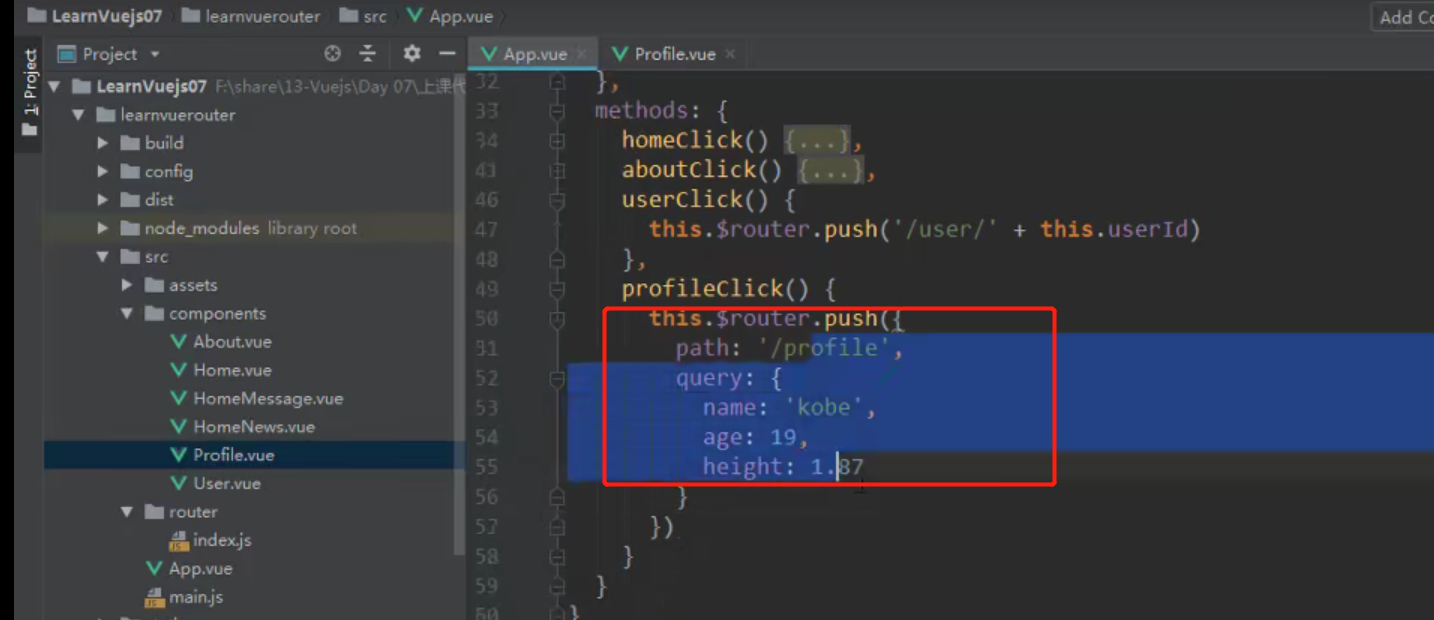The height and width of the screenshot is (620, 1434).
Task: Click the Settings gear in Project panel
Action: (413, 53)
